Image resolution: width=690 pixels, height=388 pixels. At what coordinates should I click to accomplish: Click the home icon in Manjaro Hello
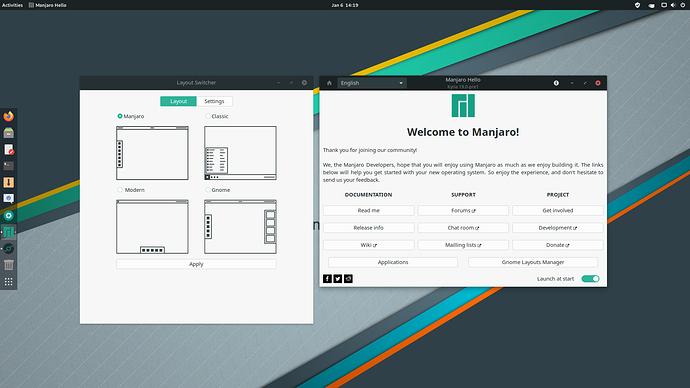point(329,83)
